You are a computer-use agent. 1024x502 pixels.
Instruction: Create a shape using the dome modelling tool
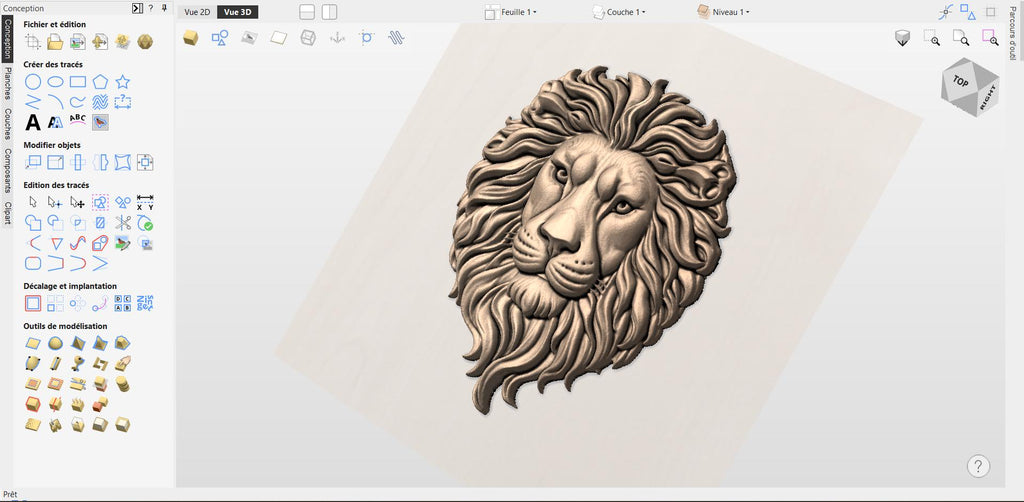click(56, 343)
